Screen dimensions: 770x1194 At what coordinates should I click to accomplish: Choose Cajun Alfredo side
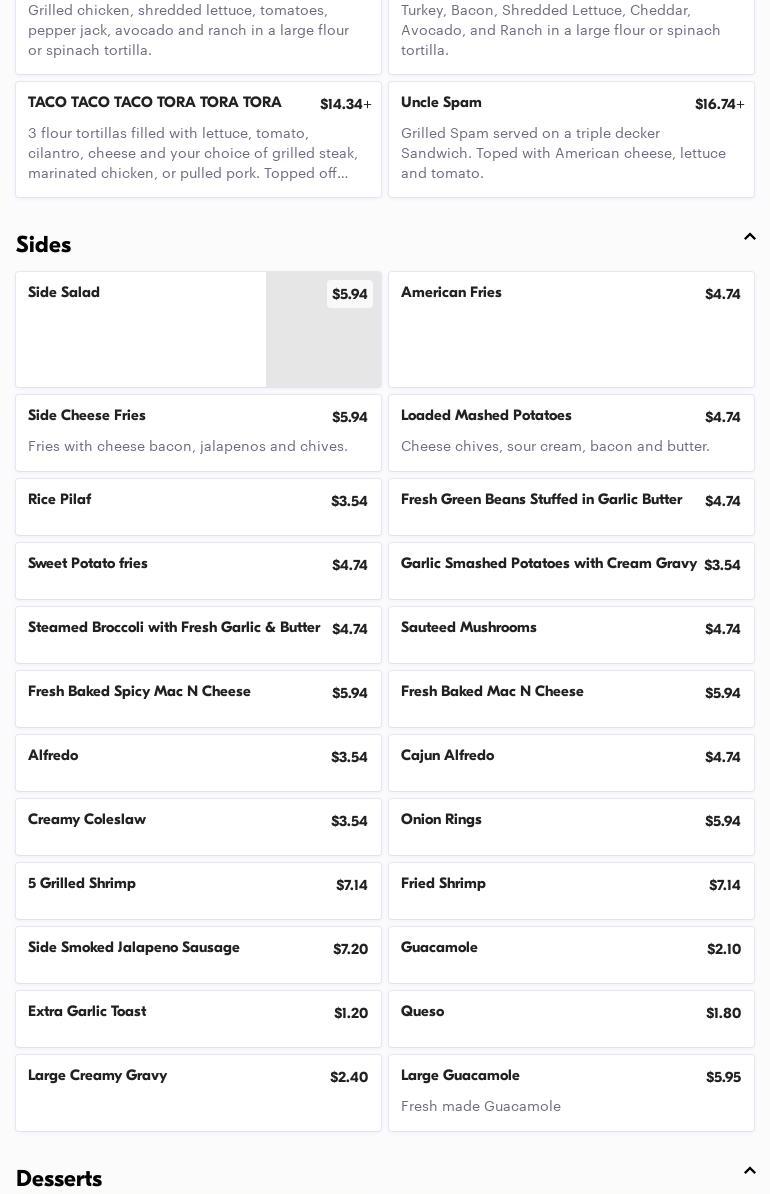pyautogui.click(x=571, y=762)
